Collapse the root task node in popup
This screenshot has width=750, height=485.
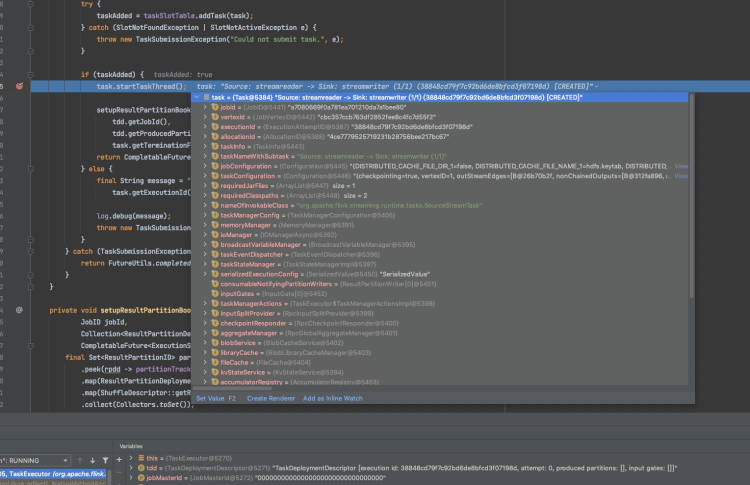click(196, 97)
